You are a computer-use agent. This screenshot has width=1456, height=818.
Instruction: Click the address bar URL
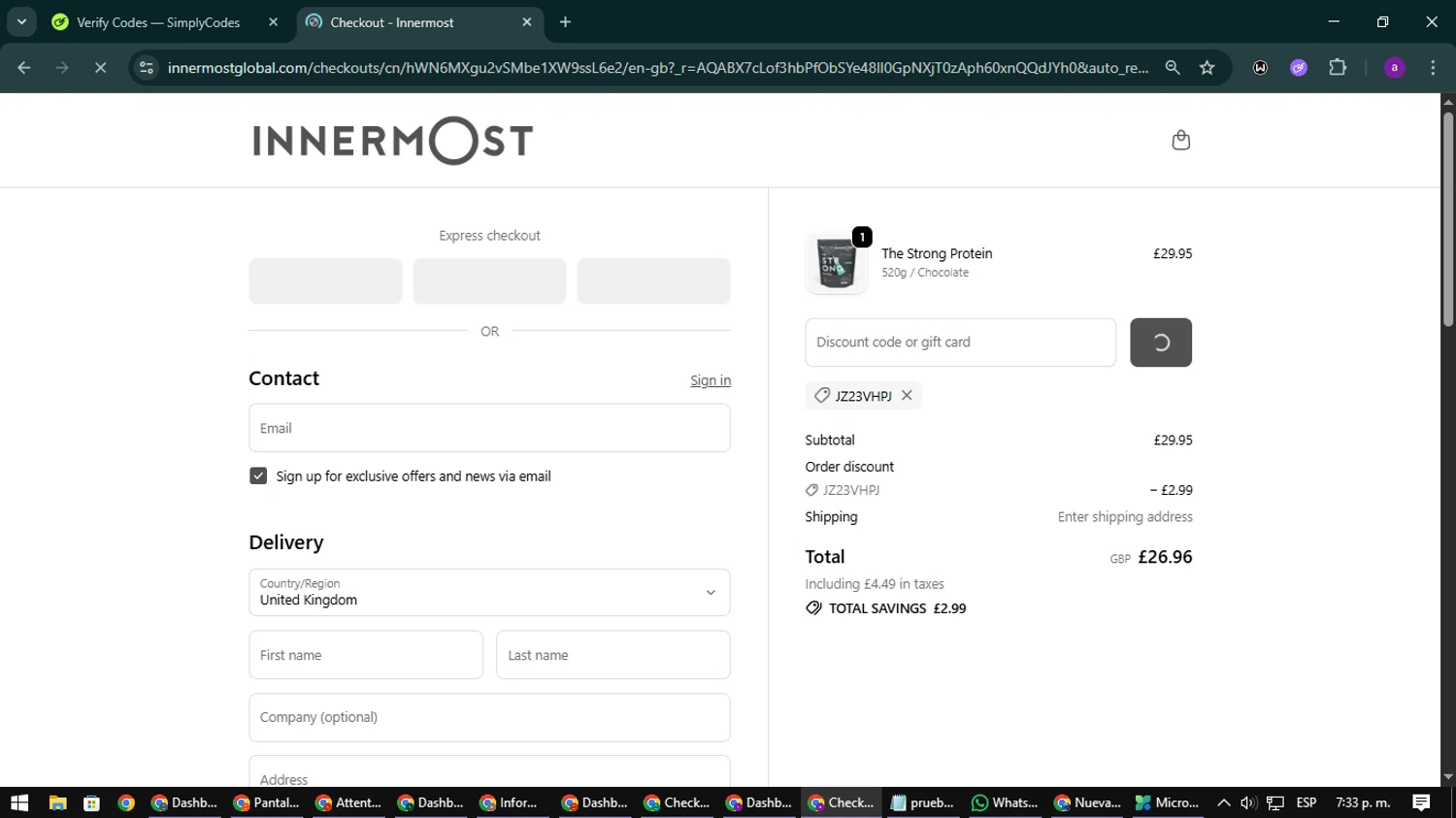coord(658,68)
